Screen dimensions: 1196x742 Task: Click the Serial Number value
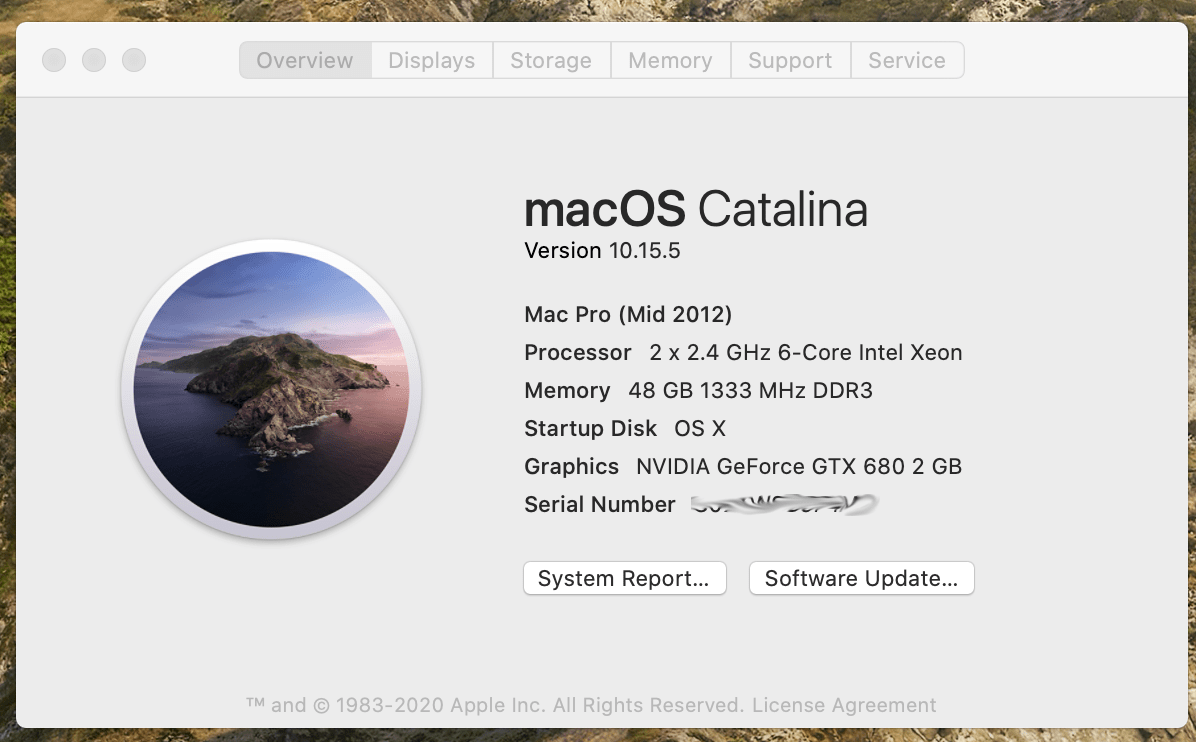click(786, 504)
